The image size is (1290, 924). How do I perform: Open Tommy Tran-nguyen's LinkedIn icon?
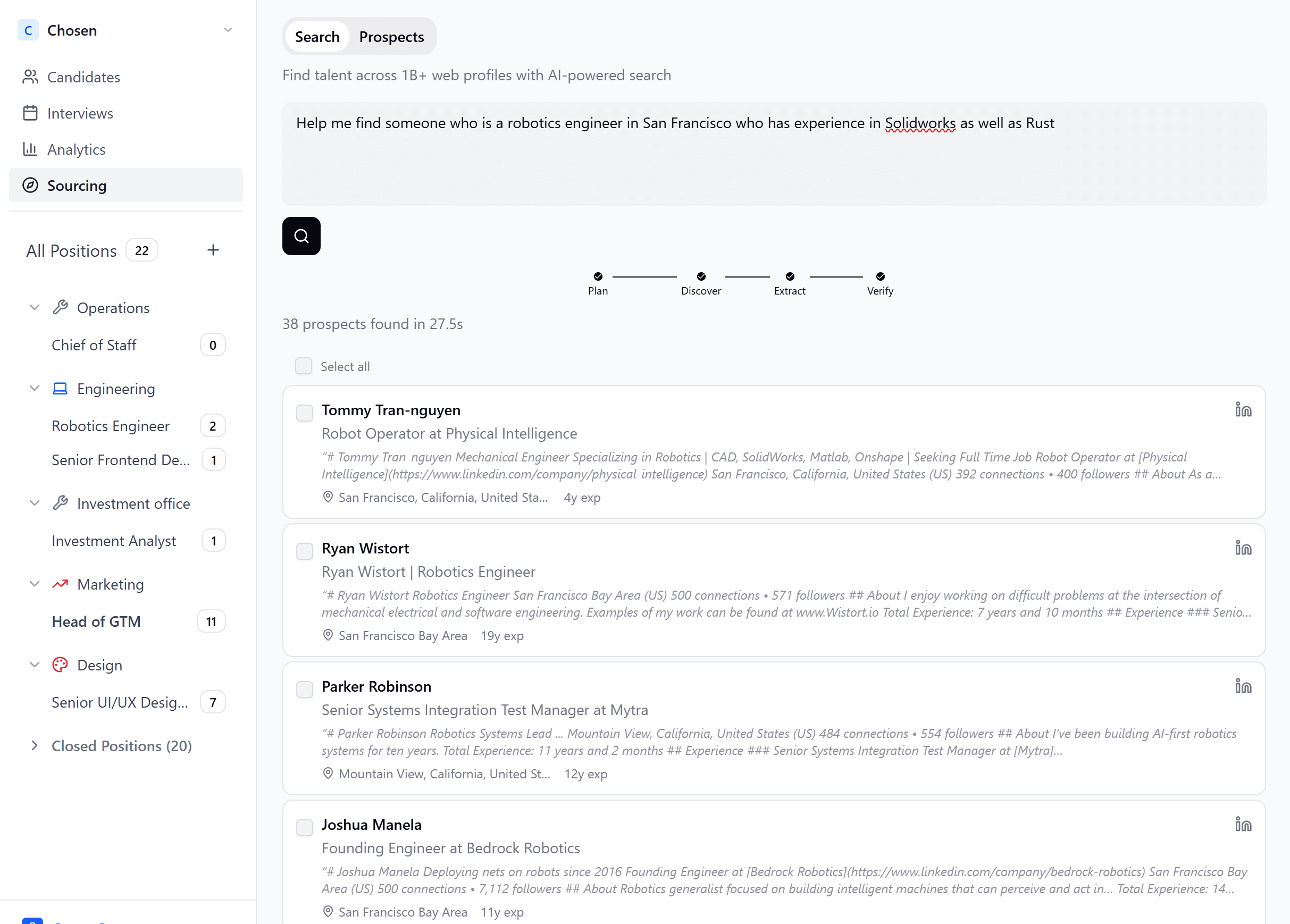point(1243,409)
